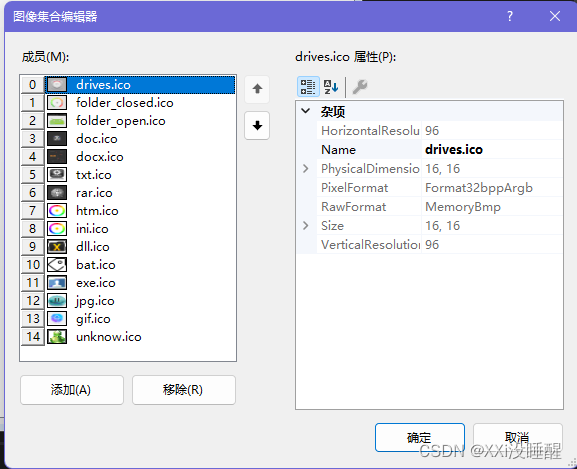Select the folder_closed.ico thumbnail image

[x=57, y=103]
